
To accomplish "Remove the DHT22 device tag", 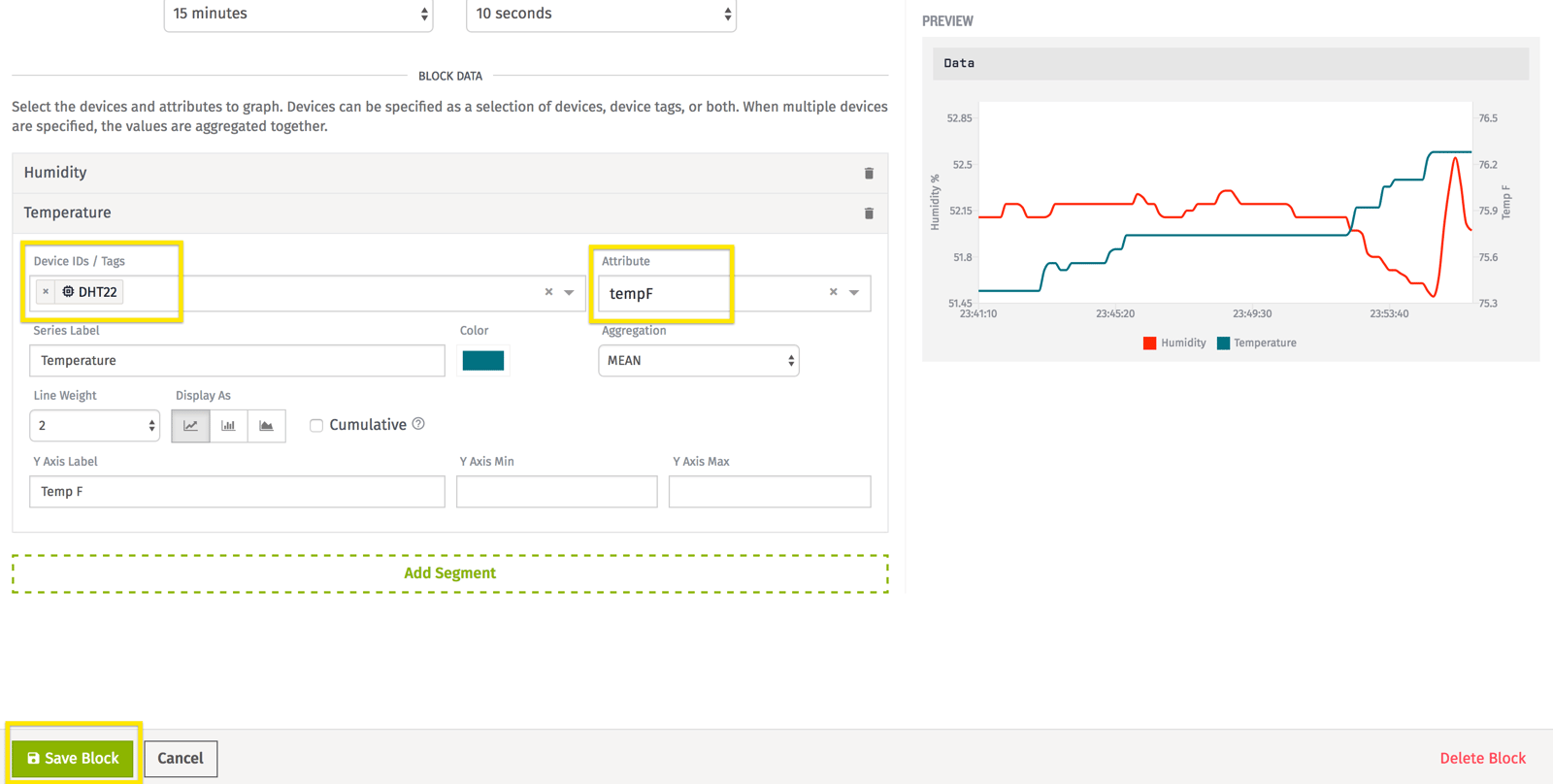I will click(x=46, y=292).
